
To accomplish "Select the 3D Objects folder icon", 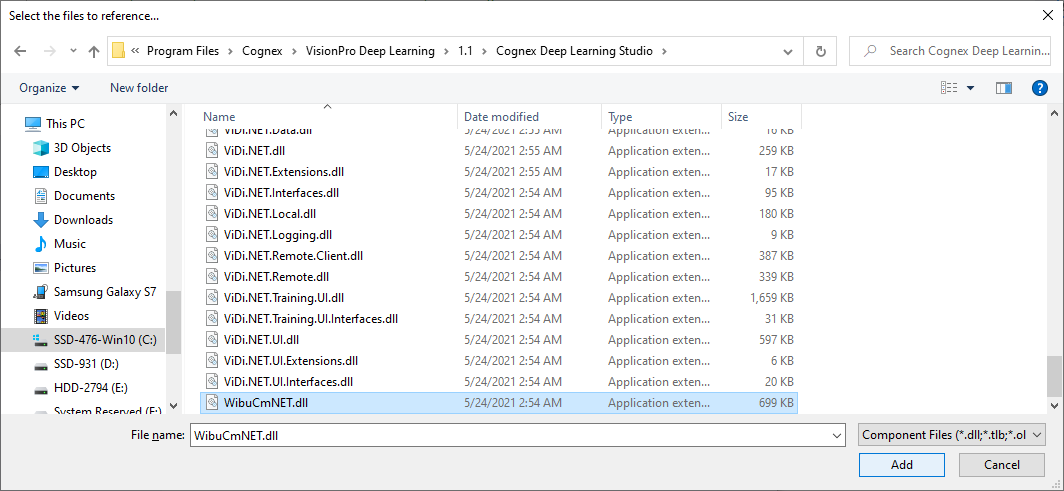I will [x=41, y=148].
